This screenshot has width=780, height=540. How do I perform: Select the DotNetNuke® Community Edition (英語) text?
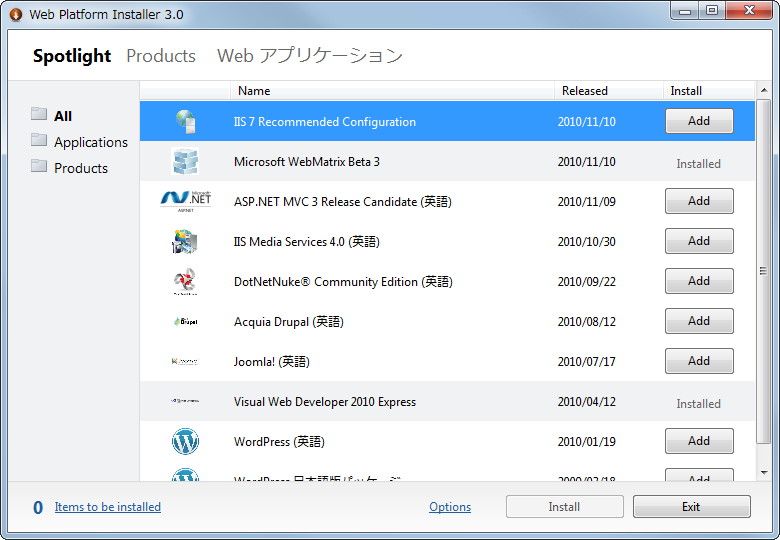pyautogui.click(x=343, y=282)
